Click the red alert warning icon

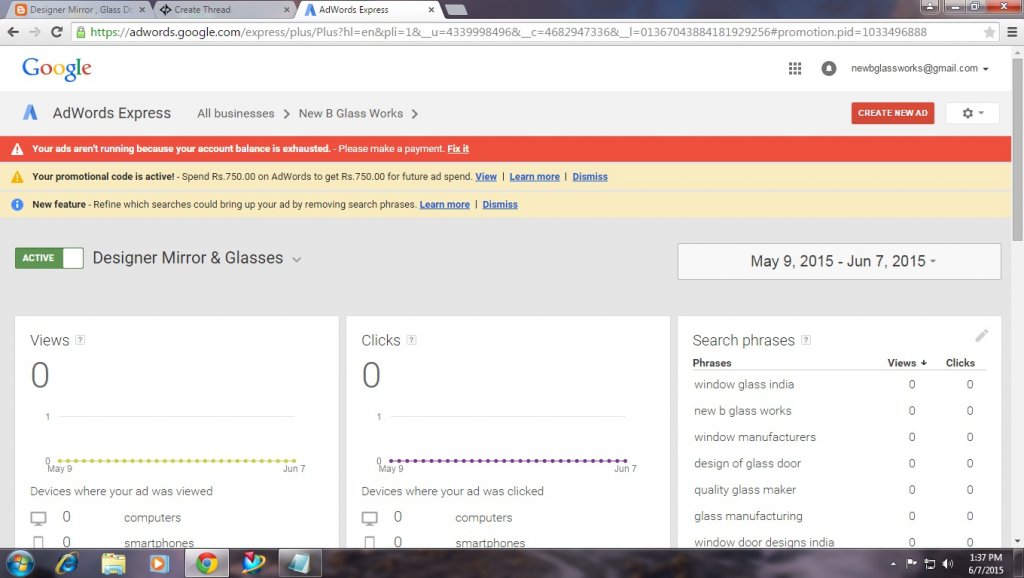pyautogui.click(x=18, y=149)
